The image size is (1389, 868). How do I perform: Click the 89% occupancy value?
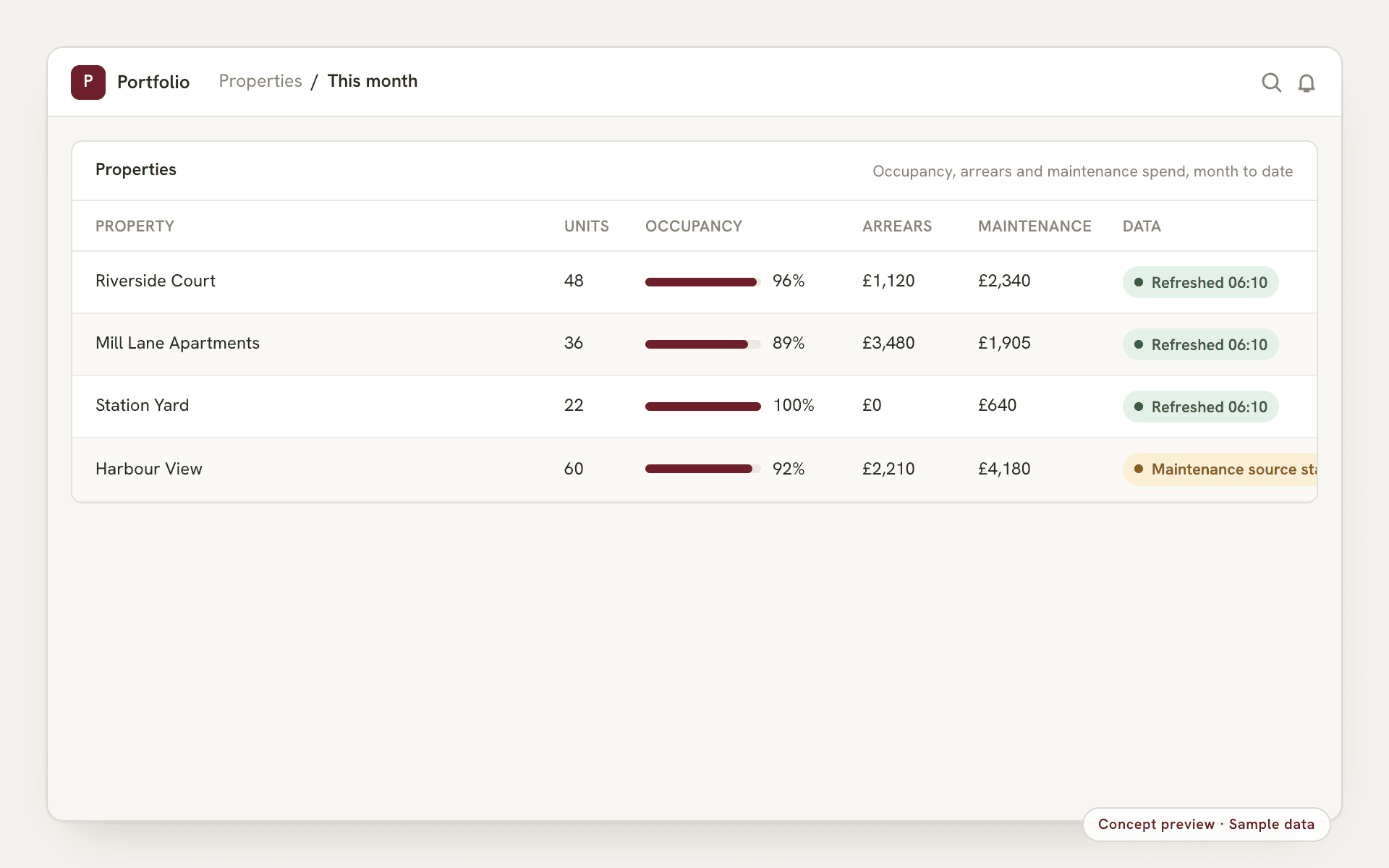(789, 343)
